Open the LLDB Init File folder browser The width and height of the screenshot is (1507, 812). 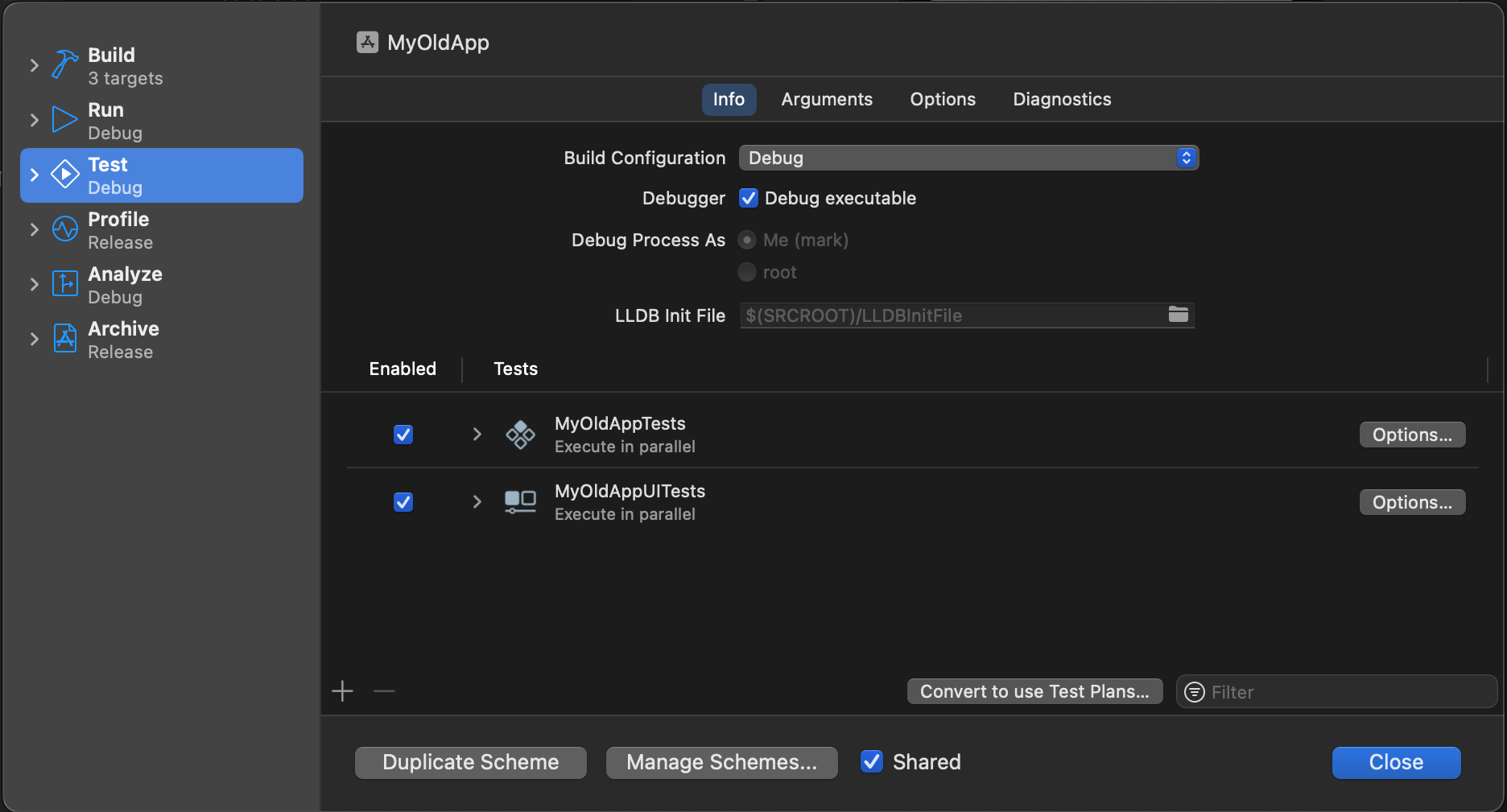point(1178,315)
